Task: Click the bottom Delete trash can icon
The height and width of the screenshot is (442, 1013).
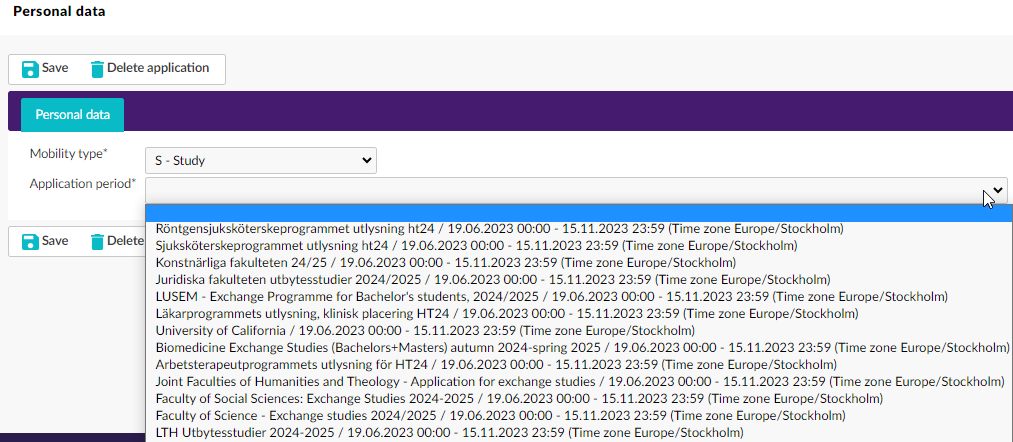Action: [x=97, y=241]
